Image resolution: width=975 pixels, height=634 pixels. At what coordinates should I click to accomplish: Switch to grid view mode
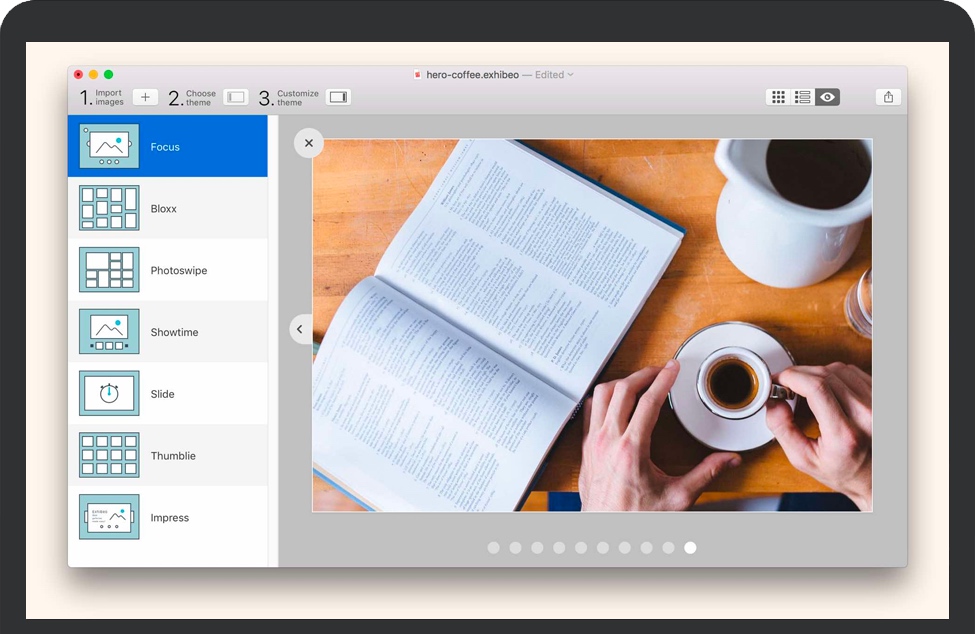[x=778, y=97]
